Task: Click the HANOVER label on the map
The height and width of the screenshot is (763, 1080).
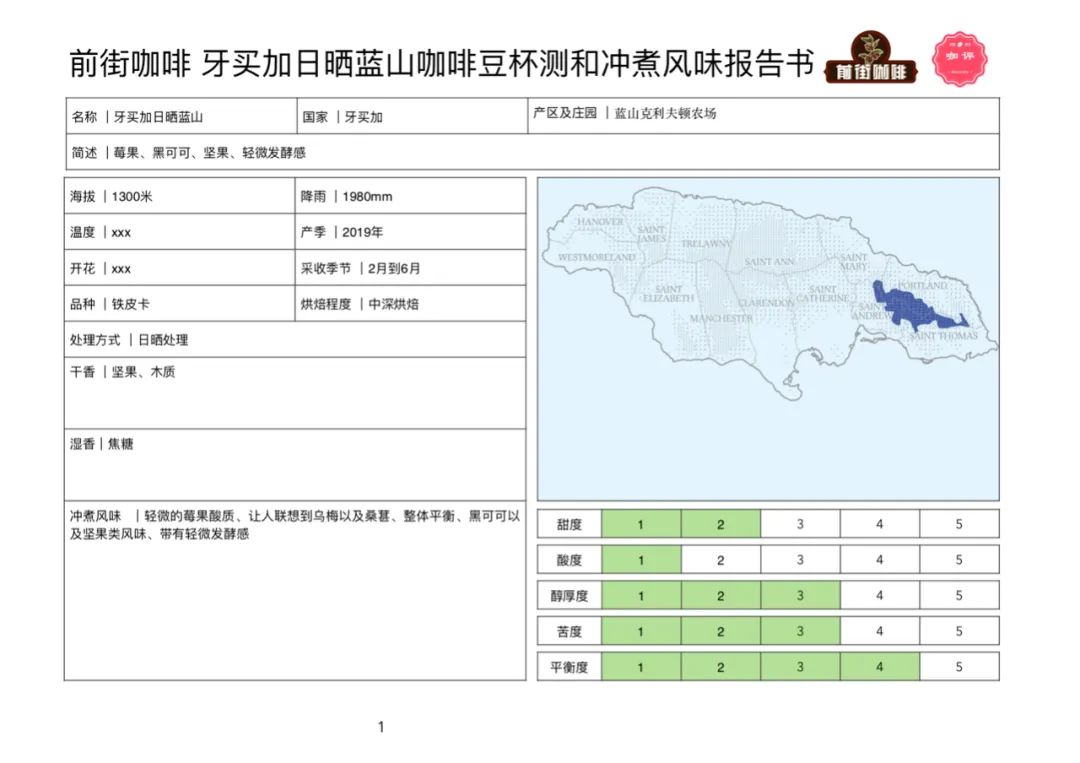Action: pyautogui.click(x=600, y=222)
